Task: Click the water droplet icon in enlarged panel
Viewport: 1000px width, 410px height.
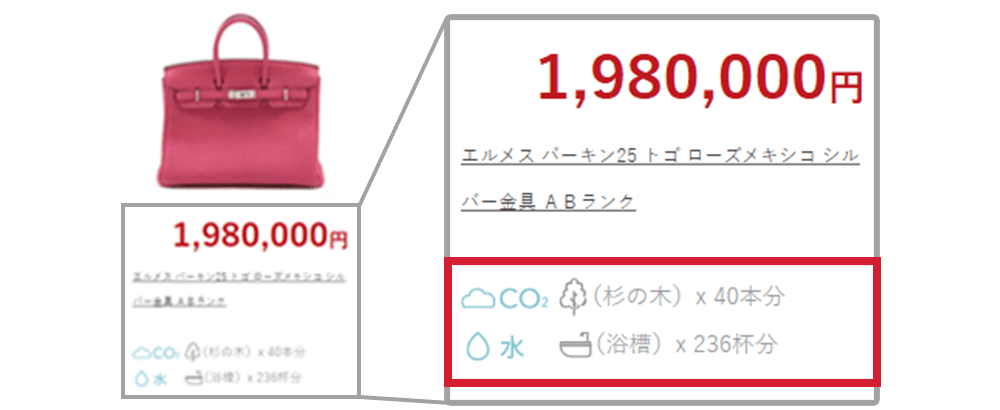Action: (x=478, y=348)
